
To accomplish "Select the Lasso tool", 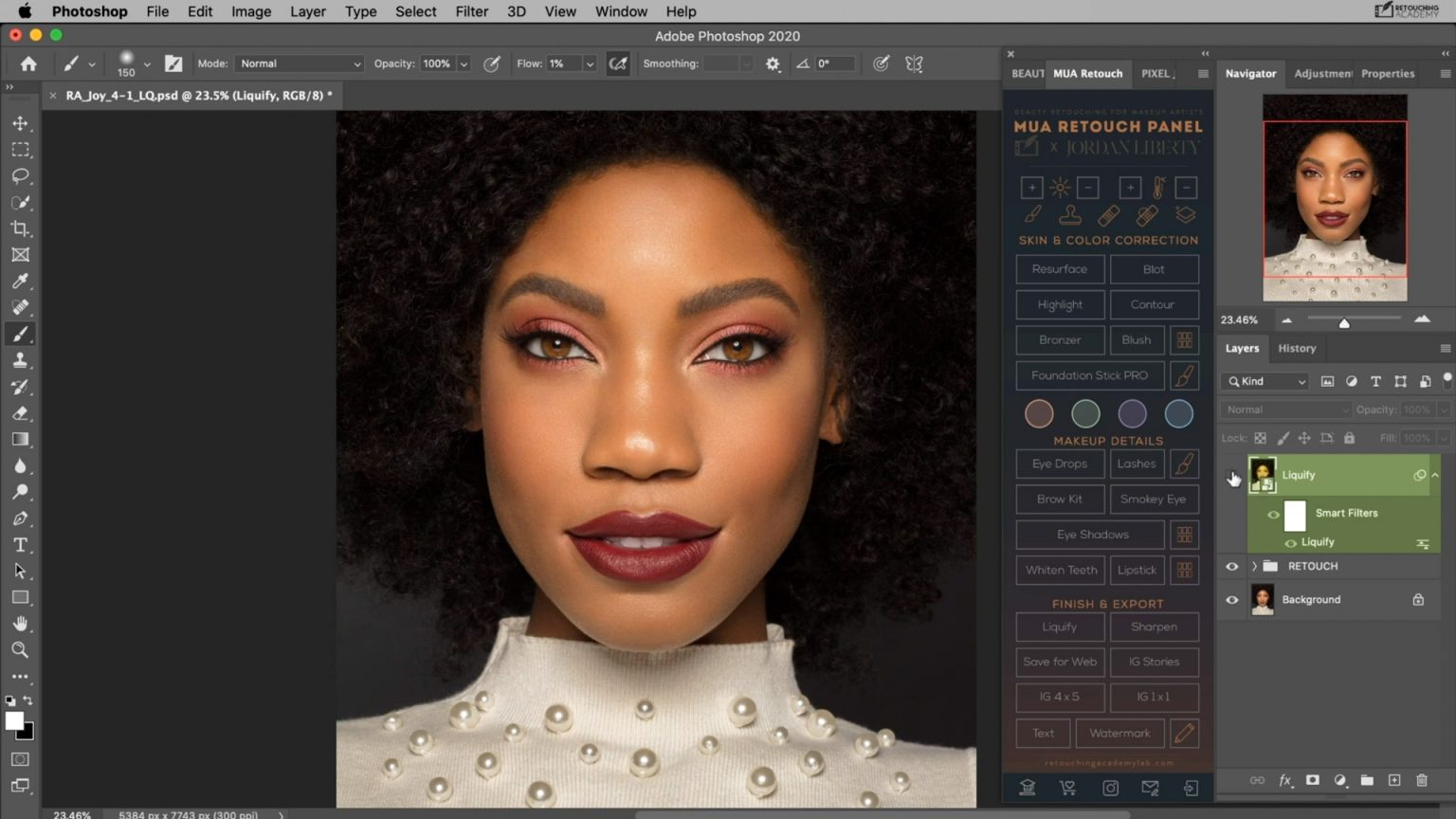I will (x=20, y=175).
